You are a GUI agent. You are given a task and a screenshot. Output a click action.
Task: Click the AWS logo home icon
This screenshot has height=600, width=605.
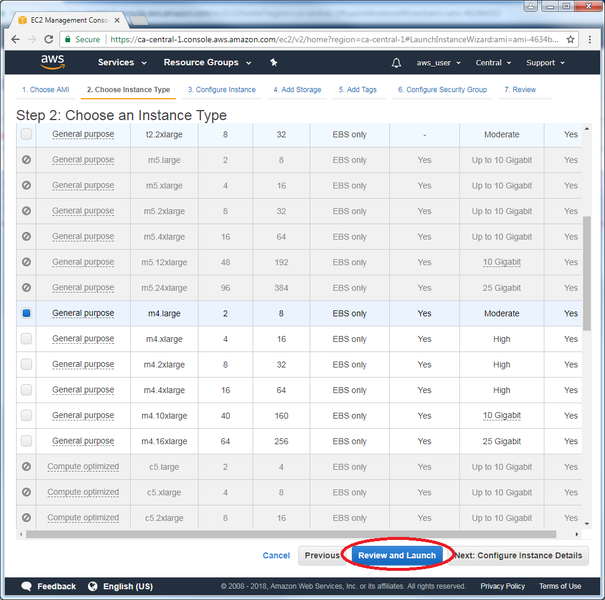pyautogui.click(x=53, y=62)
